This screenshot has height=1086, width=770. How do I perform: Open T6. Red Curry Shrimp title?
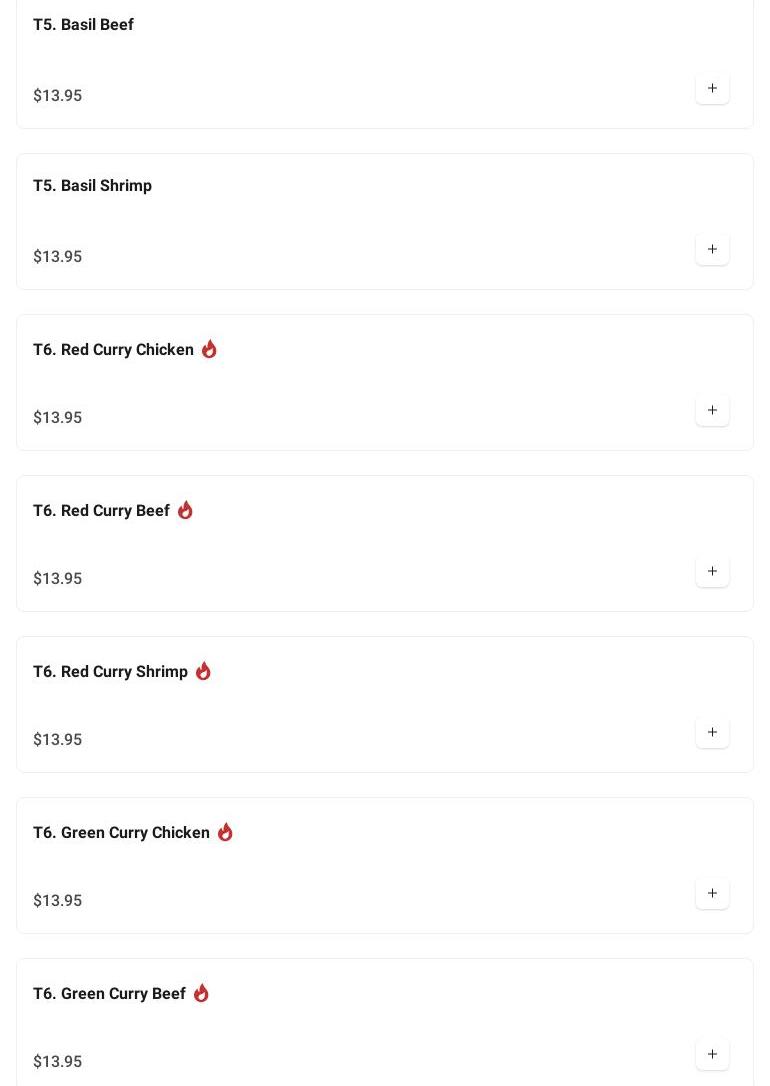[110, 671]
